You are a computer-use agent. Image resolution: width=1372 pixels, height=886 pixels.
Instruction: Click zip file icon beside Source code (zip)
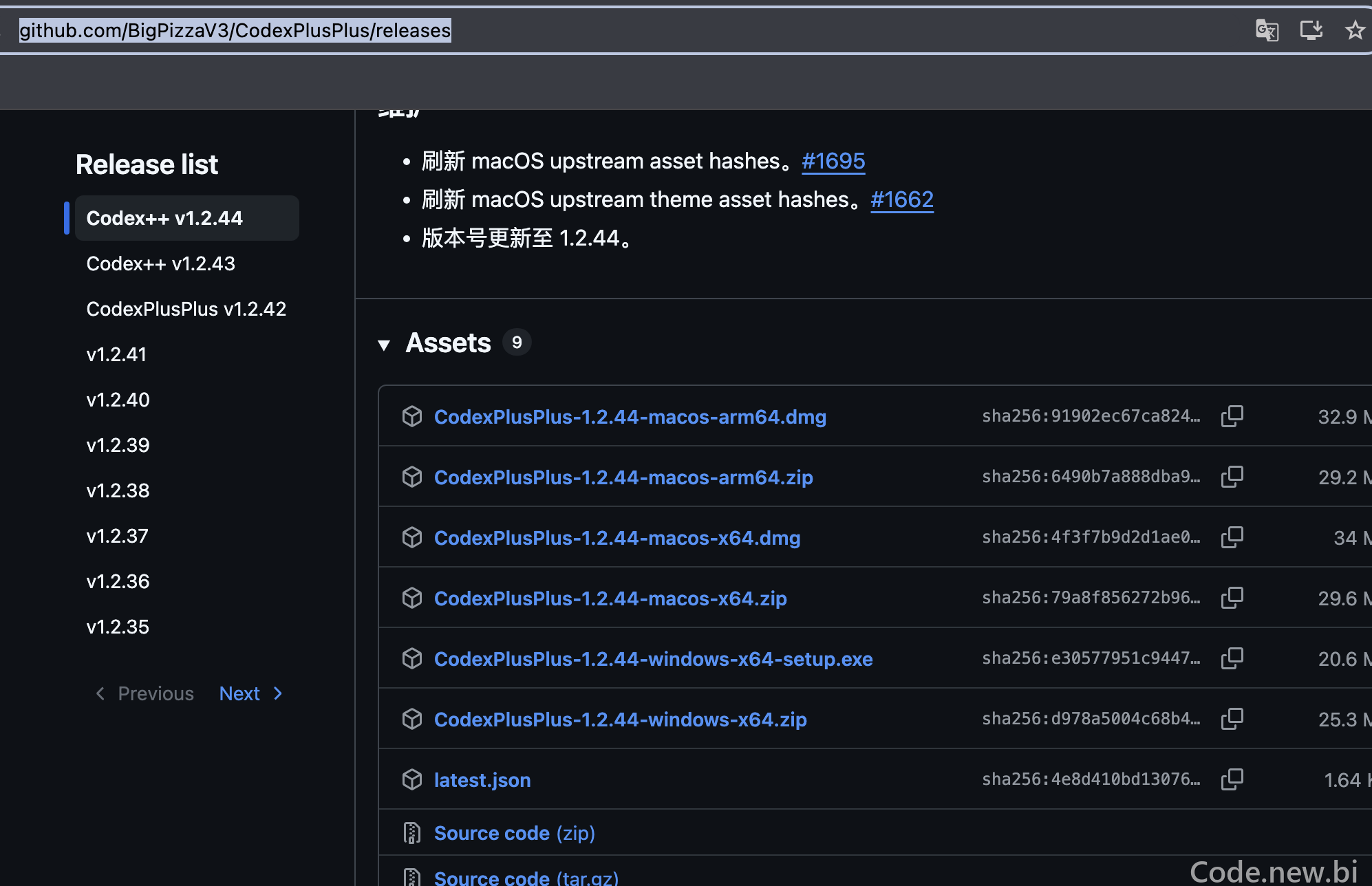pyautogui.click(x=412, y=833)
